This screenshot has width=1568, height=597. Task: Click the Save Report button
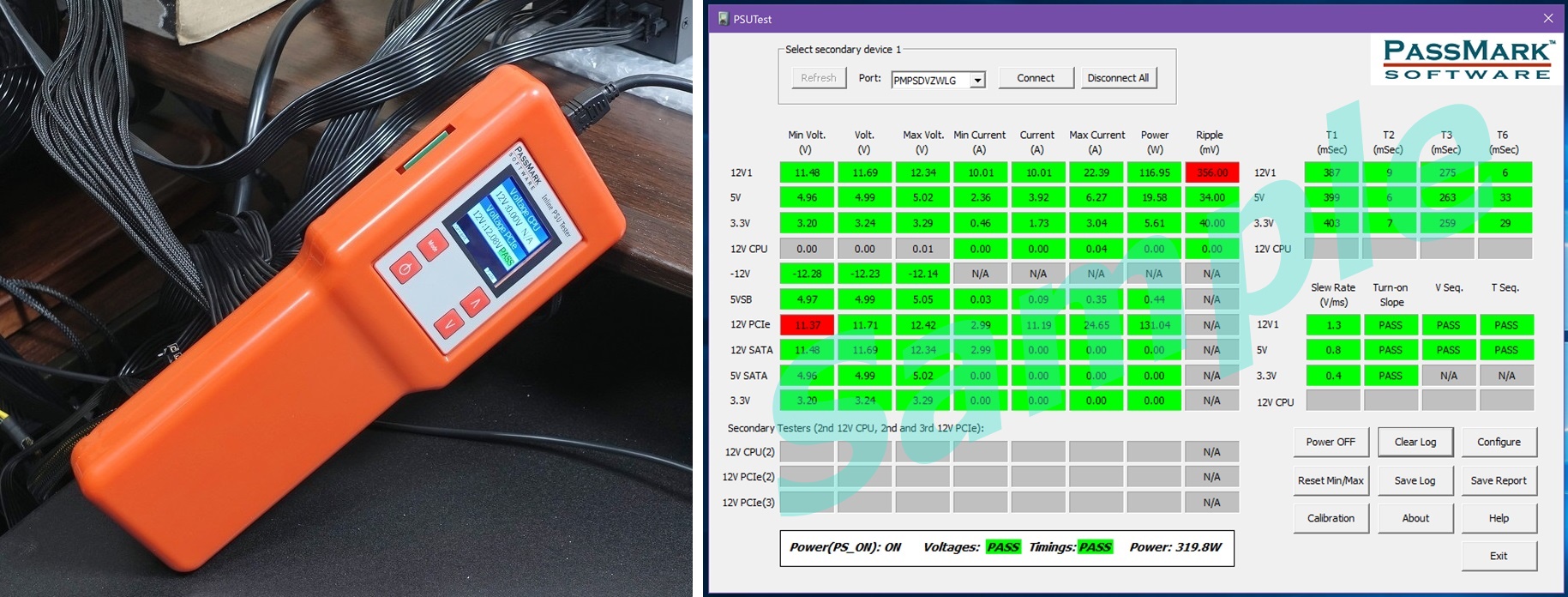pyautogui.click(x=1499, y=480)
